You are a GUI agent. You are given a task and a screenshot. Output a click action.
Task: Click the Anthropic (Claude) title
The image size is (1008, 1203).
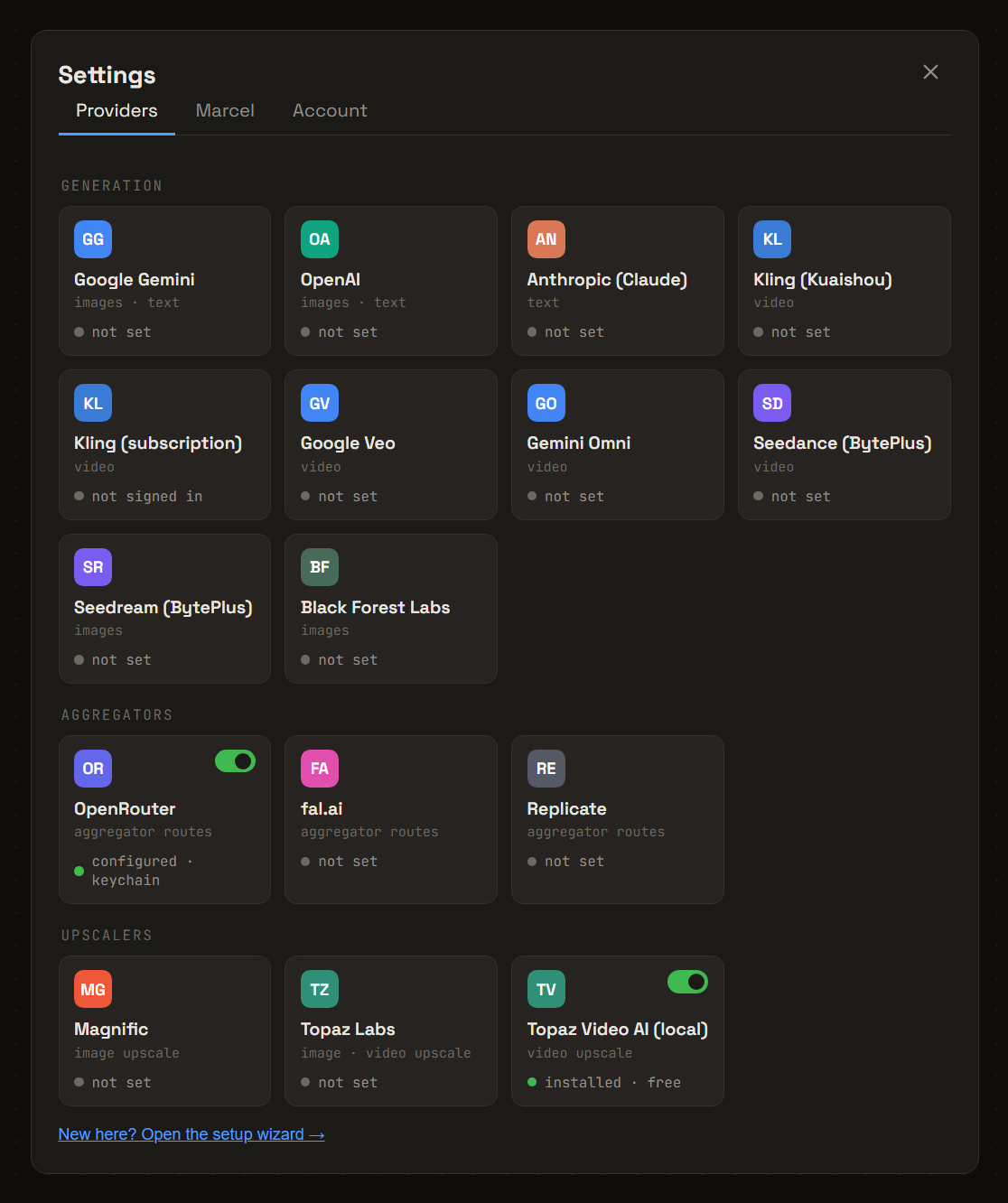point(607,280)
